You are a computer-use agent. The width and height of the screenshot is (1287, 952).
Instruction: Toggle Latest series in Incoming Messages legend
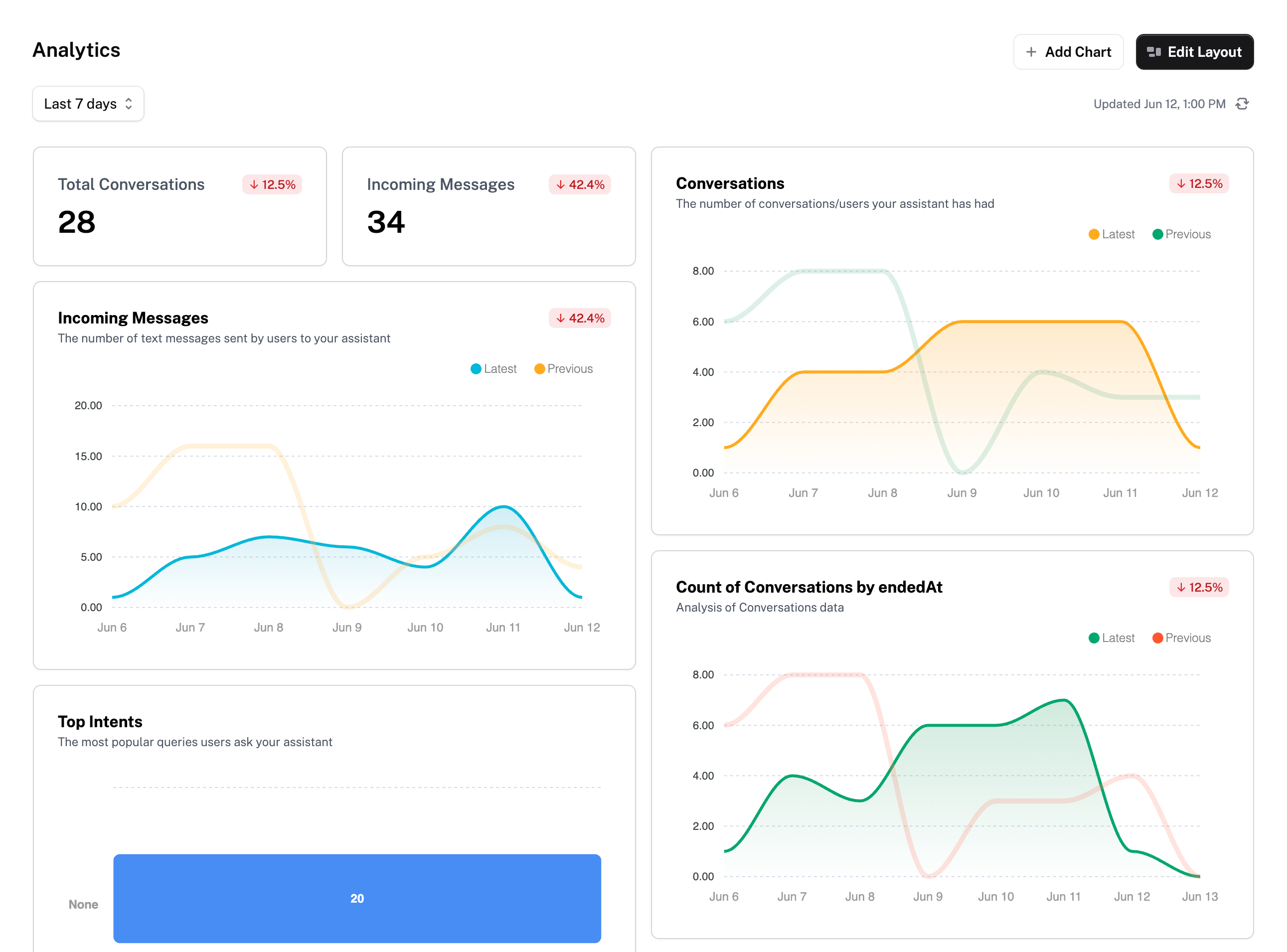[x=493, y=369]
